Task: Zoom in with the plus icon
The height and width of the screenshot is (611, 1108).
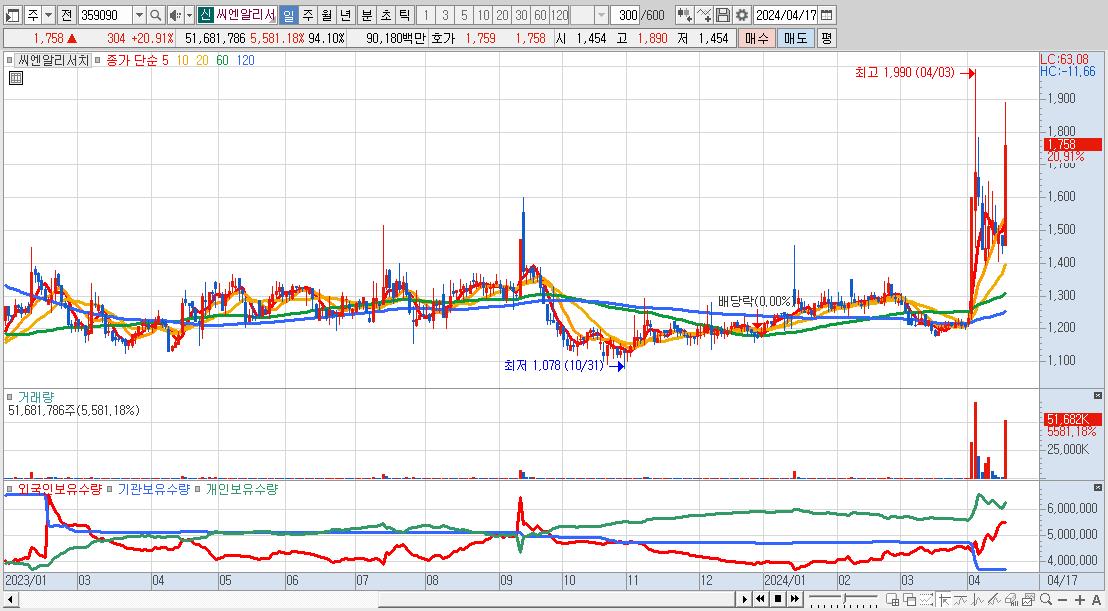Action: coord(1080,600)
